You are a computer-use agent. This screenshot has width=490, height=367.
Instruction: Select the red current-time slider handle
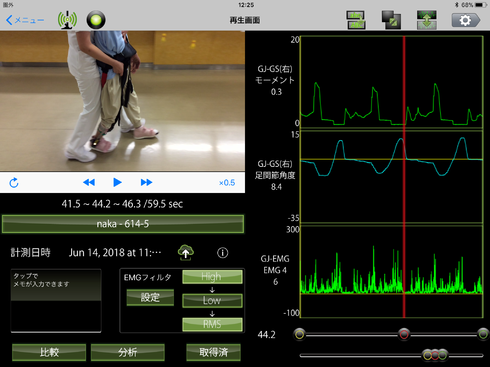[x=404, y=334]
